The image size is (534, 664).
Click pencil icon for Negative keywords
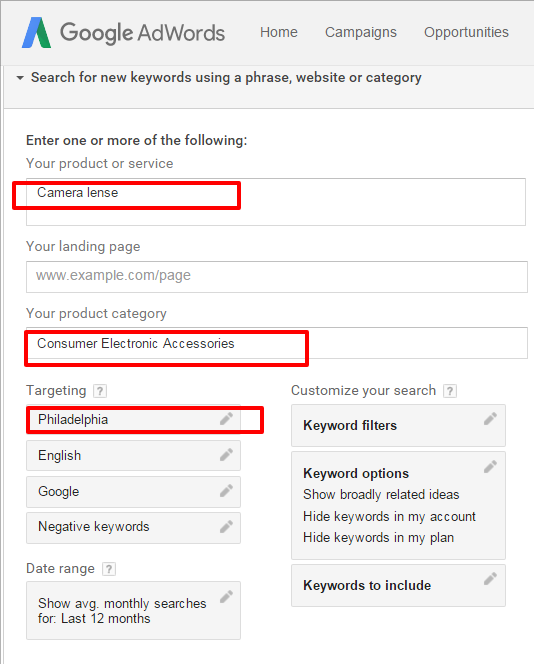(226, 527)
